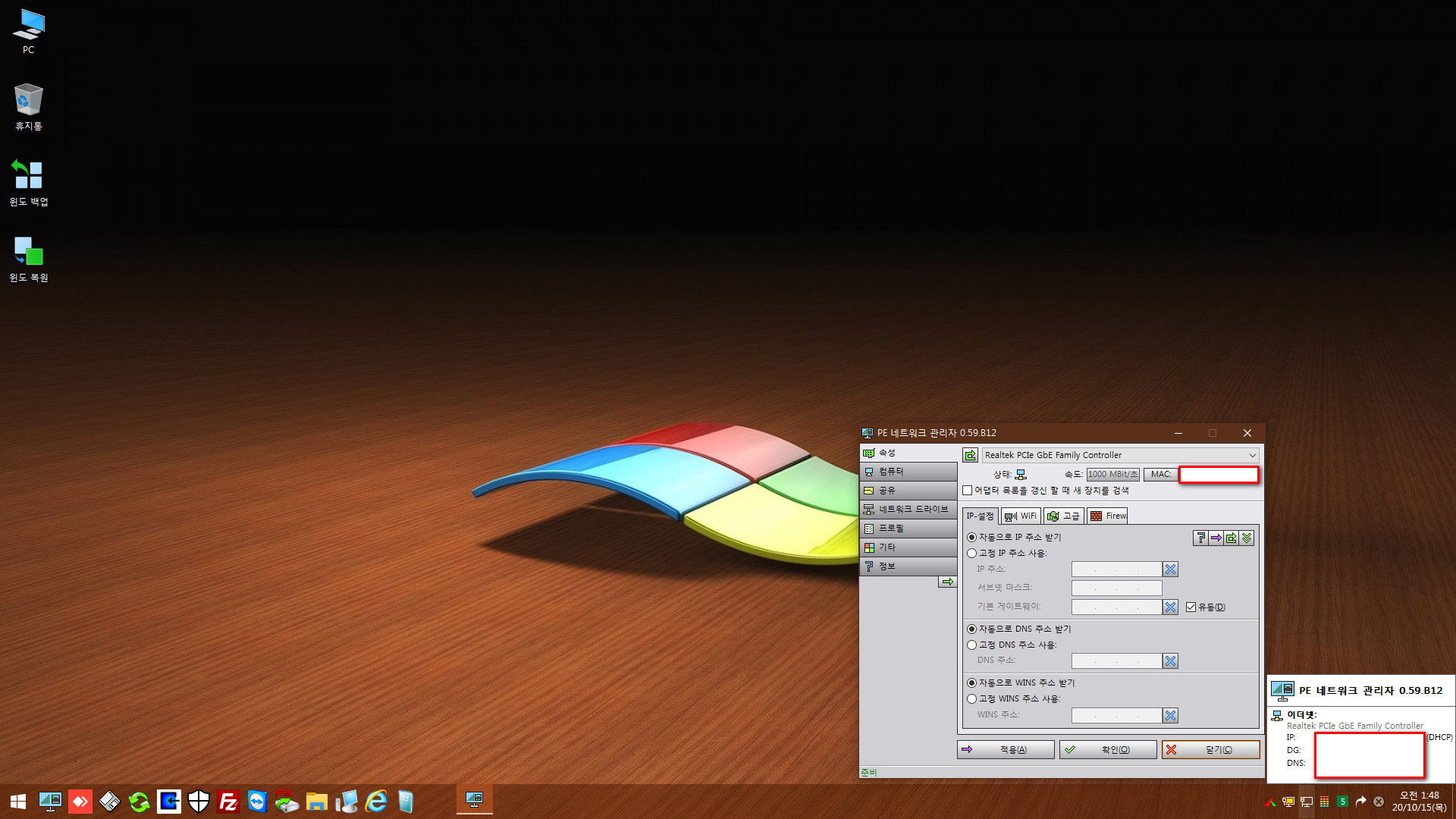
Task: Select 고정 DNS 주소 사용 radio
Action: [x=971, y=645]
